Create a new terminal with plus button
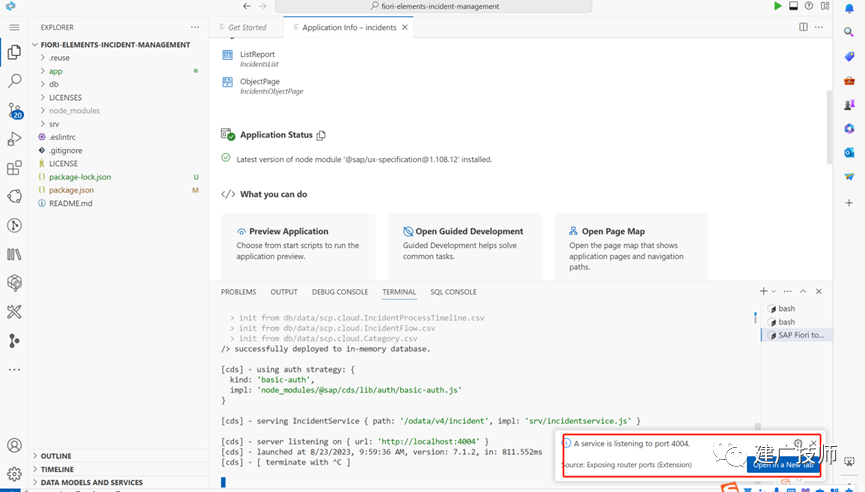This screenshot has height=492, width=865. [763, 291]
